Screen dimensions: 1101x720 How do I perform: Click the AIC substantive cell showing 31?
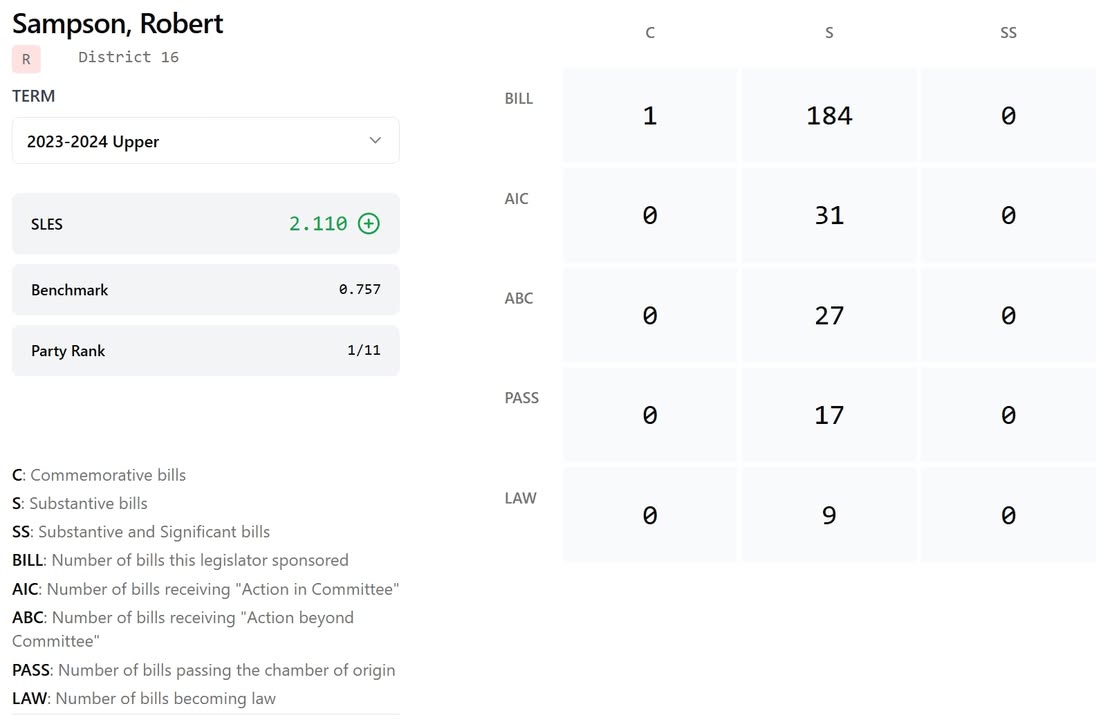tap(829, 215)
